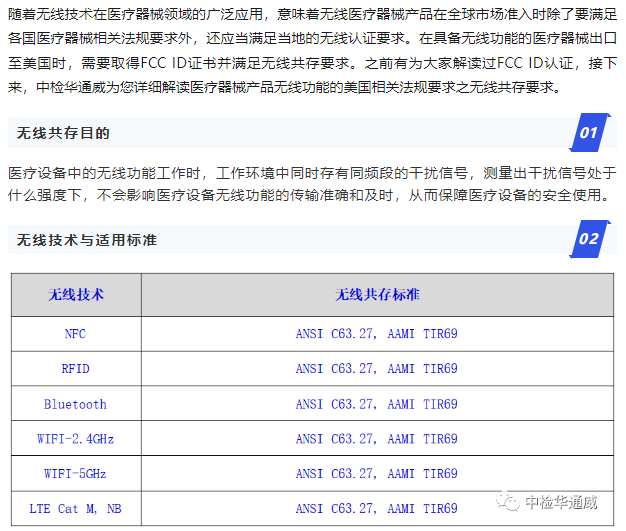The image size is (626, 531).
Task: Click the WIFI-5GHz table cell
Action: click(x=76, y=474)
